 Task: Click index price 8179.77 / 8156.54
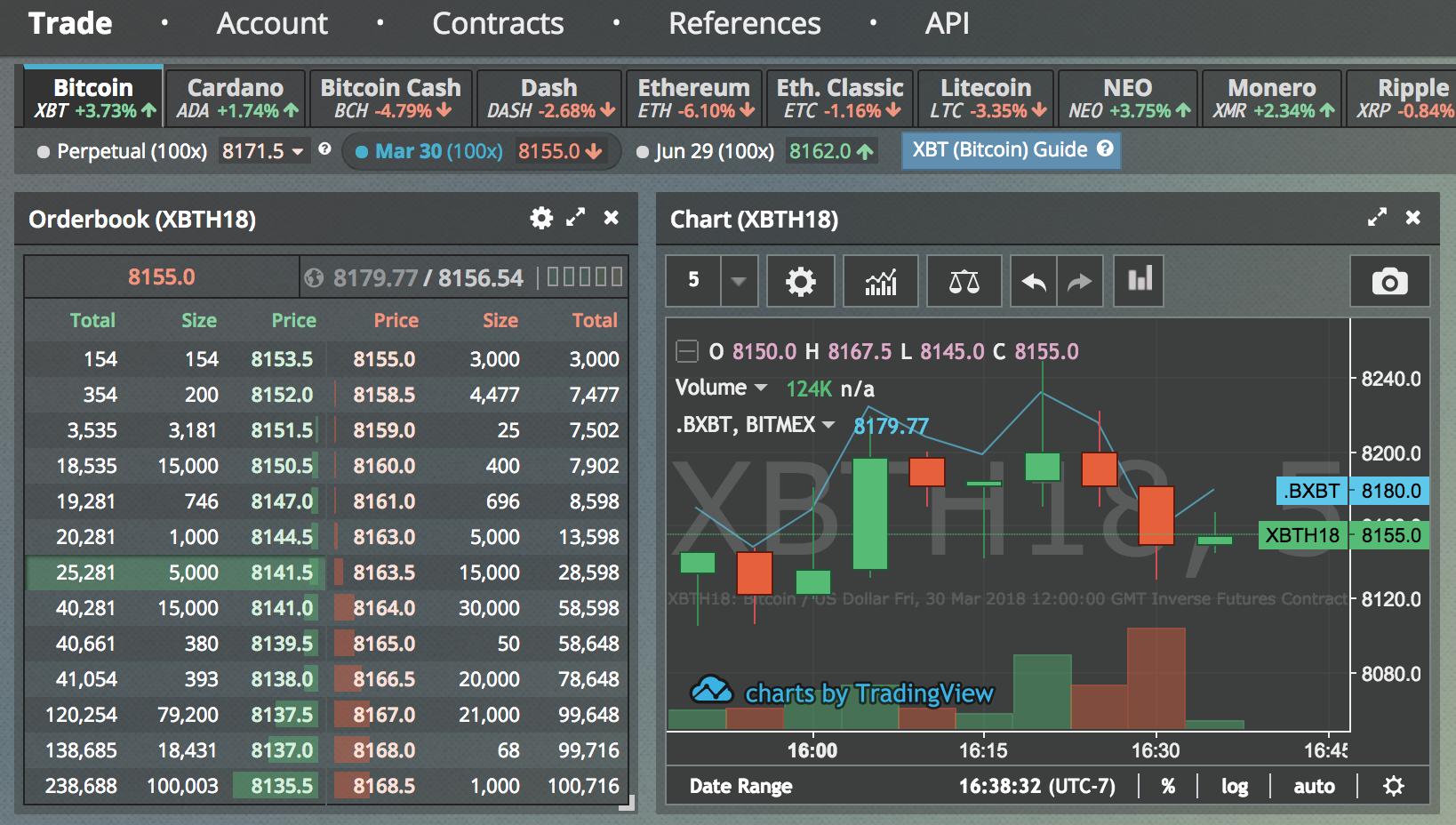click(428, 278)
